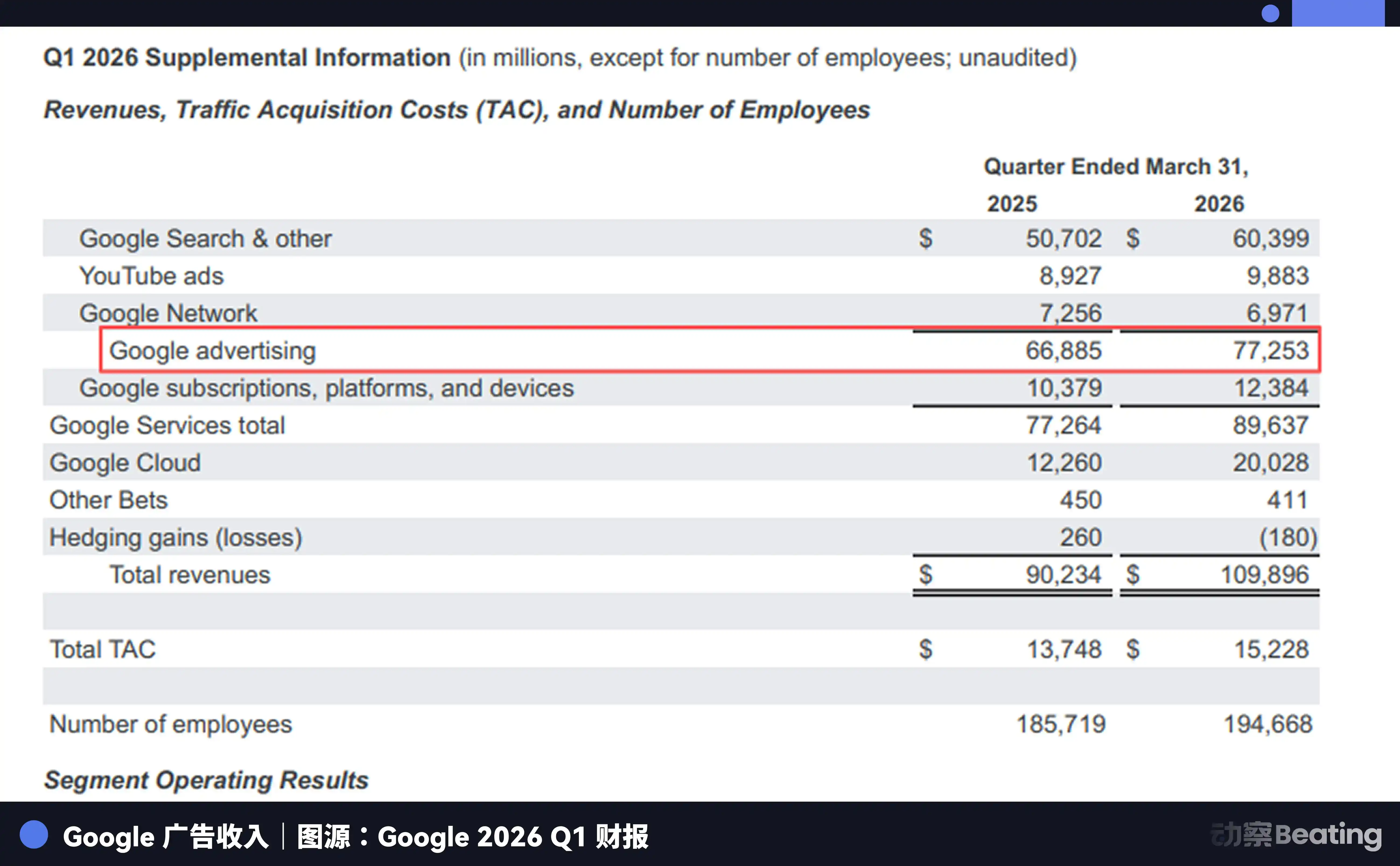The height and width of the screenshot is (866, 1400).
Task: Click the 'Other Bets' row label
Action: tap(108, 500)
